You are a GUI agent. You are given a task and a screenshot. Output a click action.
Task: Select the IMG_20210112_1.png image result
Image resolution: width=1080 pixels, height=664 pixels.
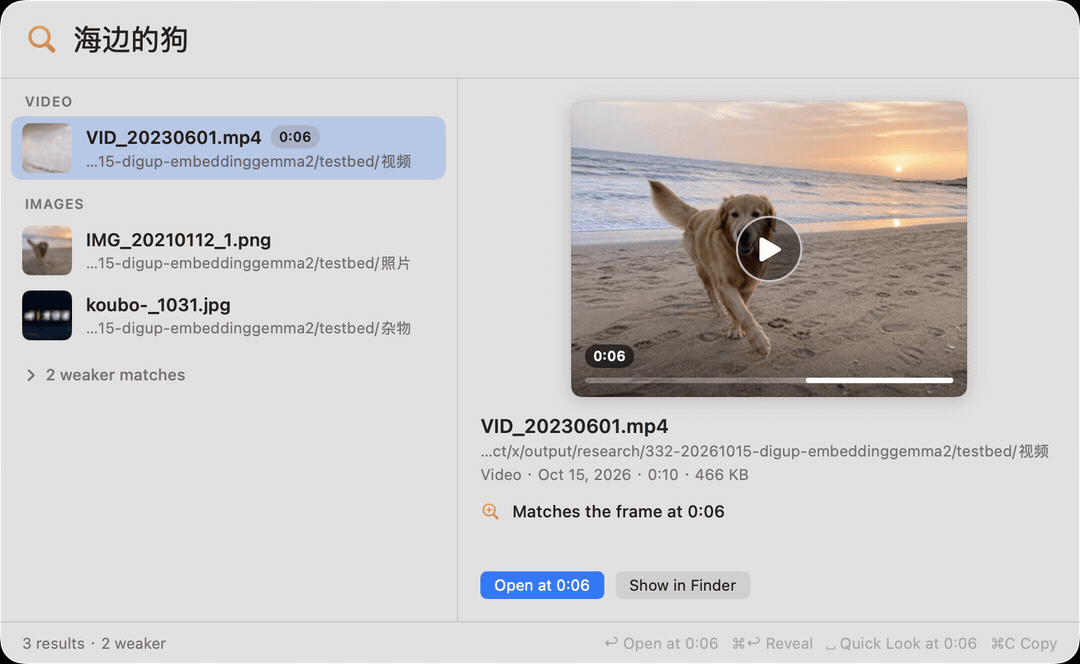tap(228, 251)
